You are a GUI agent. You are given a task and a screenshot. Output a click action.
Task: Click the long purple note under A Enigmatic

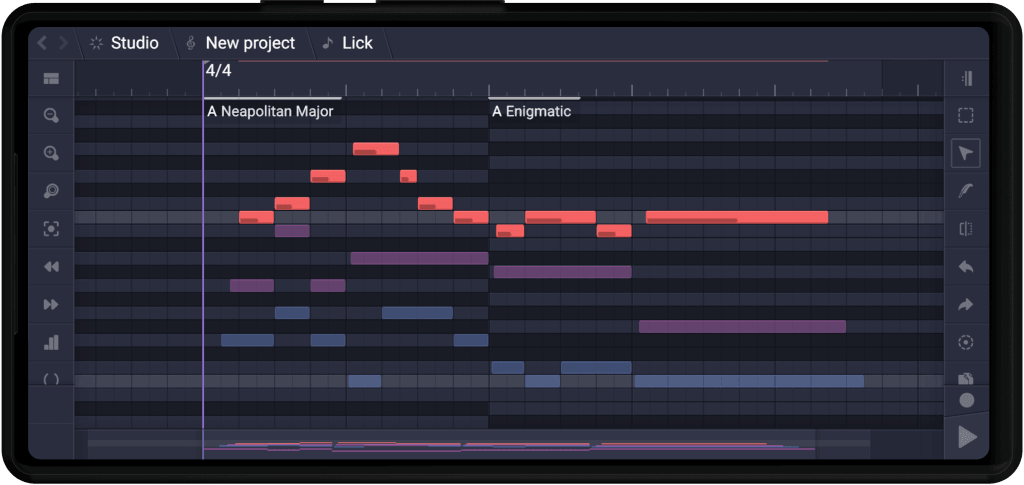click(x=562, y=272)
